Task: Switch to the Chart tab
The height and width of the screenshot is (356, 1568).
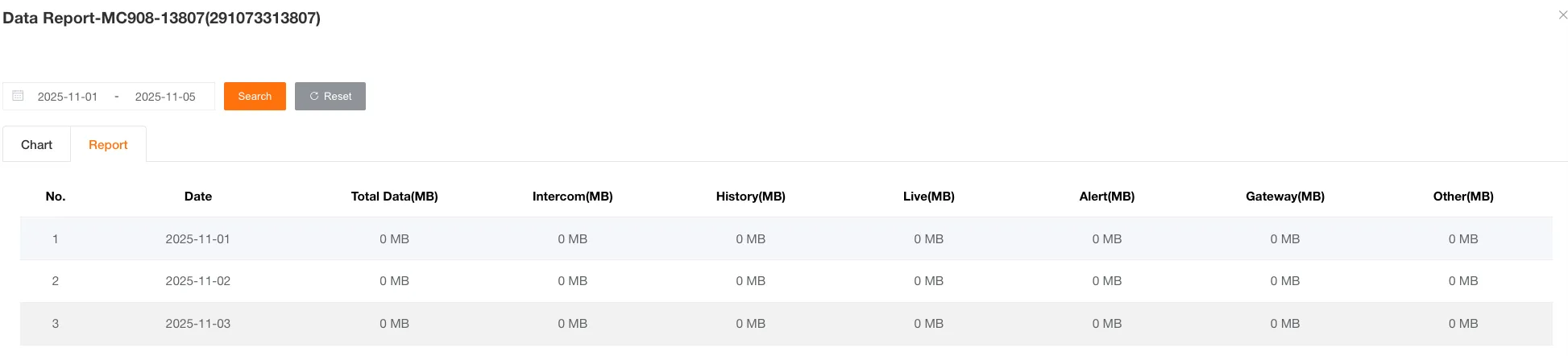Action: click(x=36, y=145)
